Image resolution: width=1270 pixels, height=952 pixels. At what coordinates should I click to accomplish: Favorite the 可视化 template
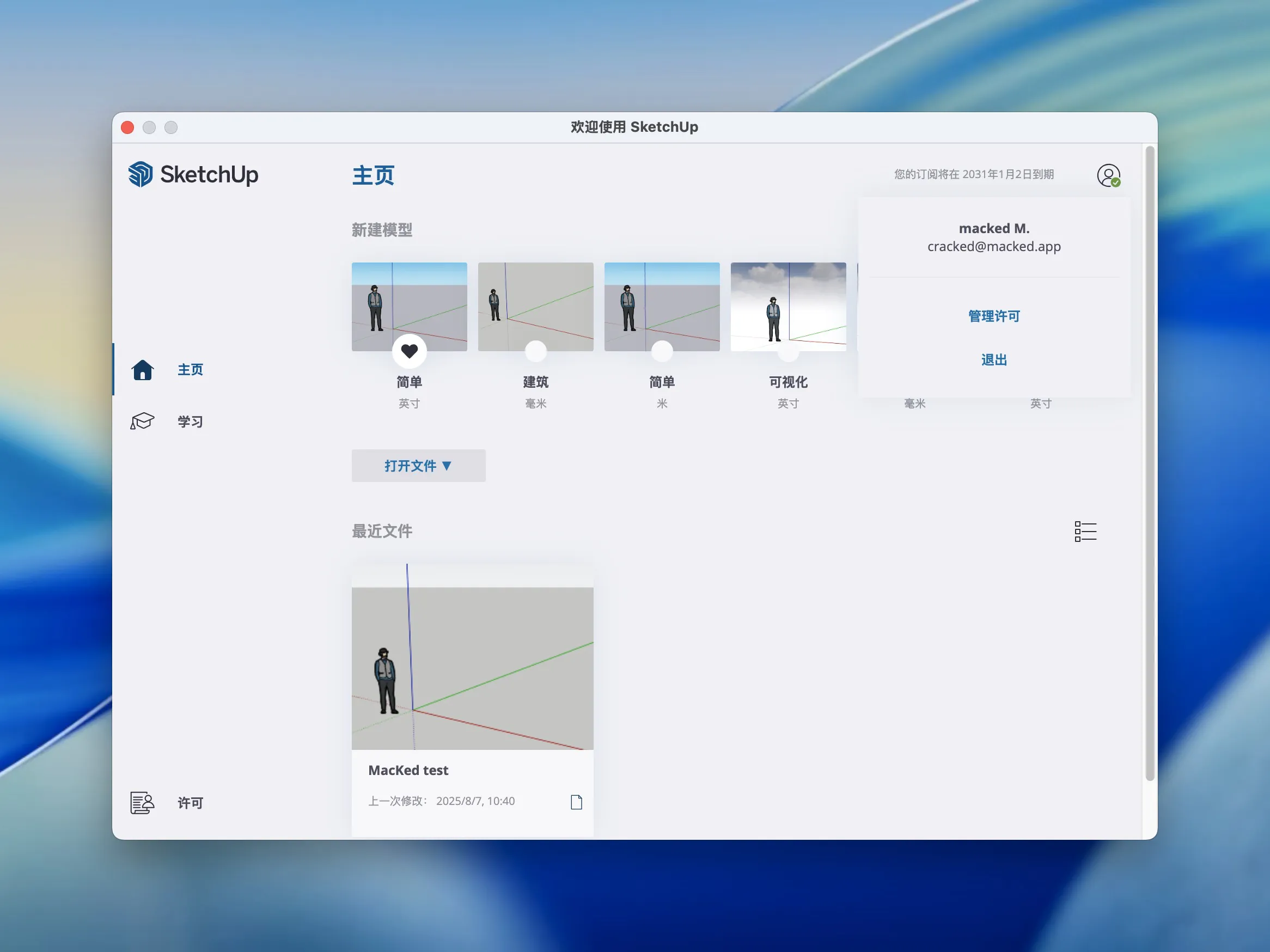tap(788, 350)
